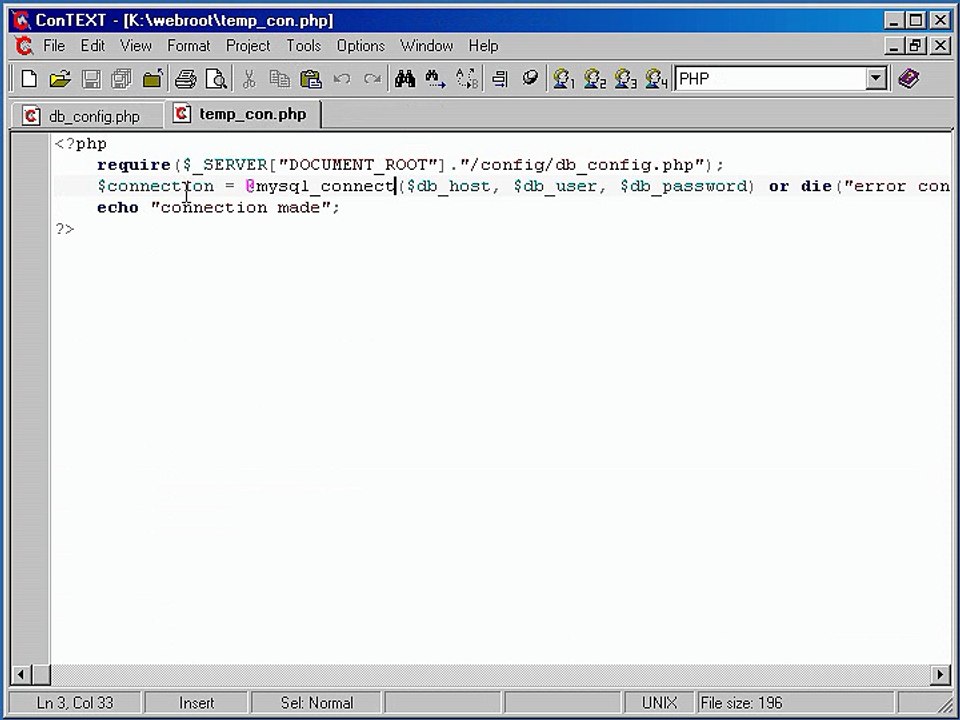Open the Window menu
The height and width of the screenshot is (720, 960).
click(427, 46)
